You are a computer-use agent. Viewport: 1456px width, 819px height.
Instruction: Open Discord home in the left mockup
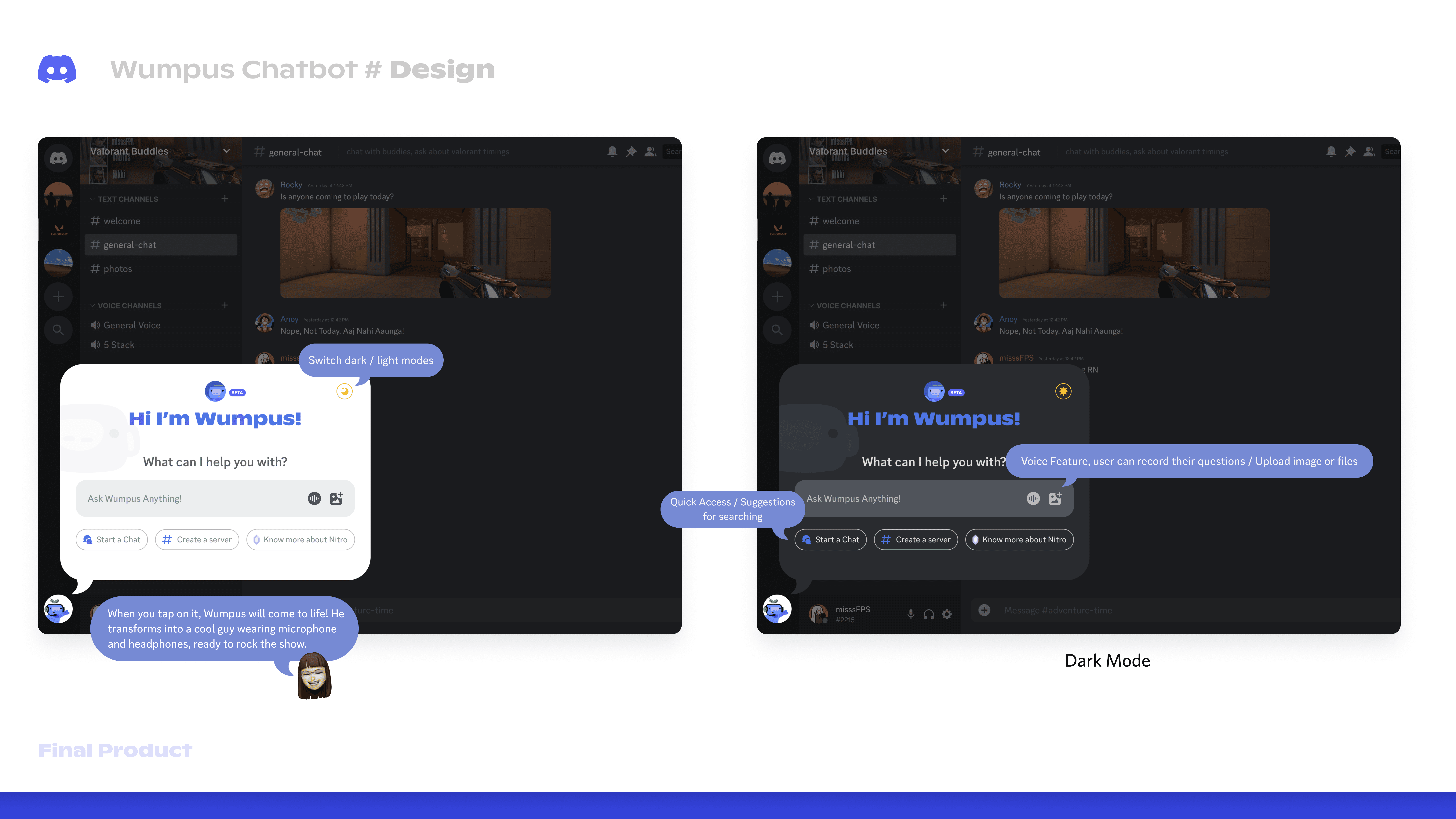pos(58,158)
